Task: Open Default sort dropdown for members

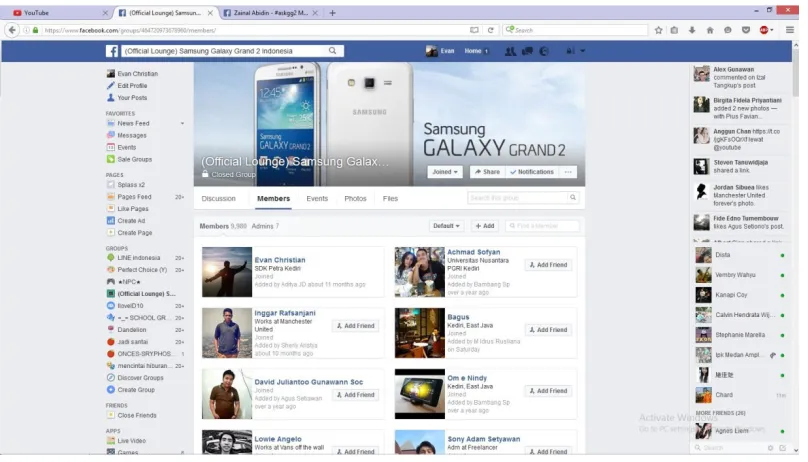Action: (x=446, y=226)
